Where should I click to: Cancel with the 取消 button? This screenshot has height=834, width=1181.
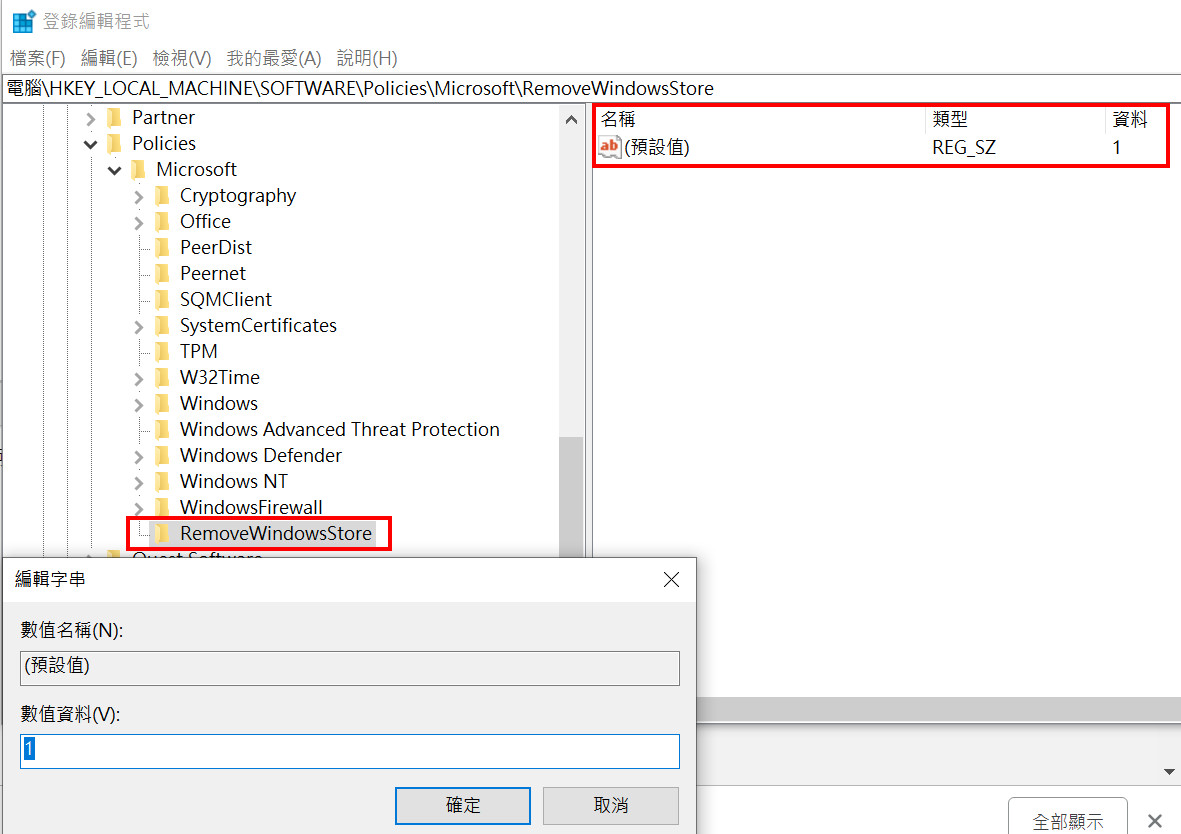click(611, 805)
